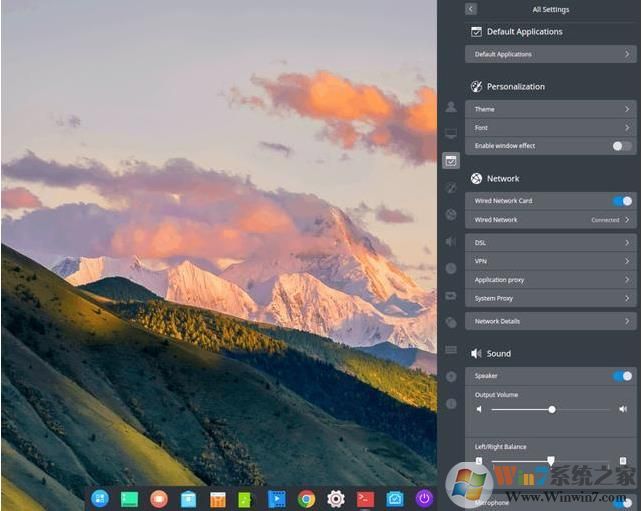The image size is (643, 511).
Task: Expand the Theme settings row
Action: pyautogui.click(x=550, y=109)
